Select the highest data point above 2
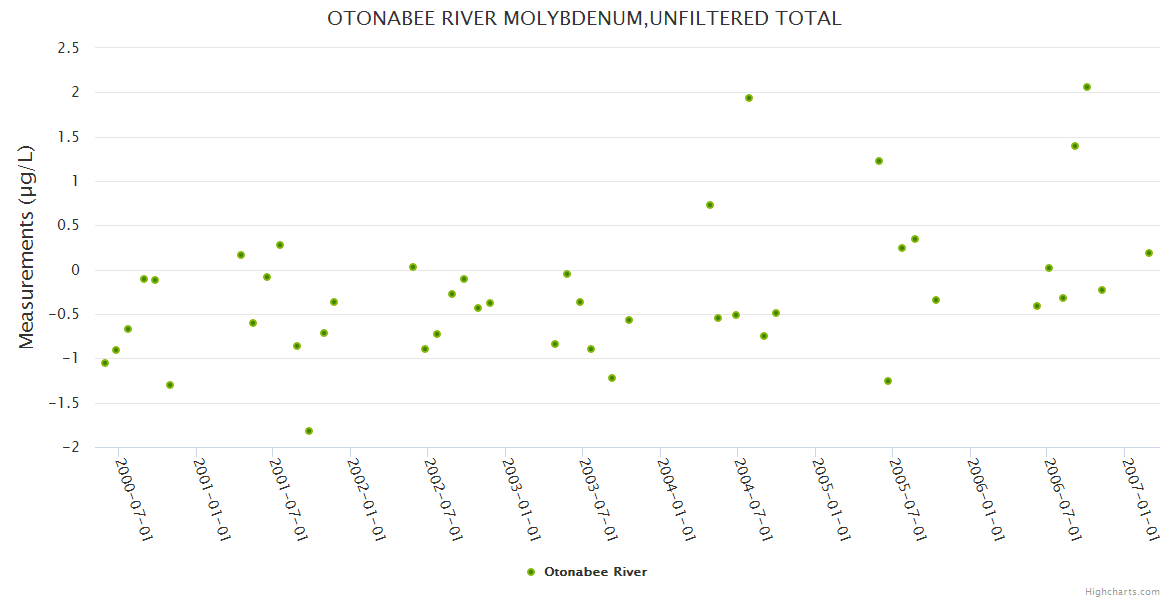The height and width of the screenshot is (600, 1170). point(1087,87)
